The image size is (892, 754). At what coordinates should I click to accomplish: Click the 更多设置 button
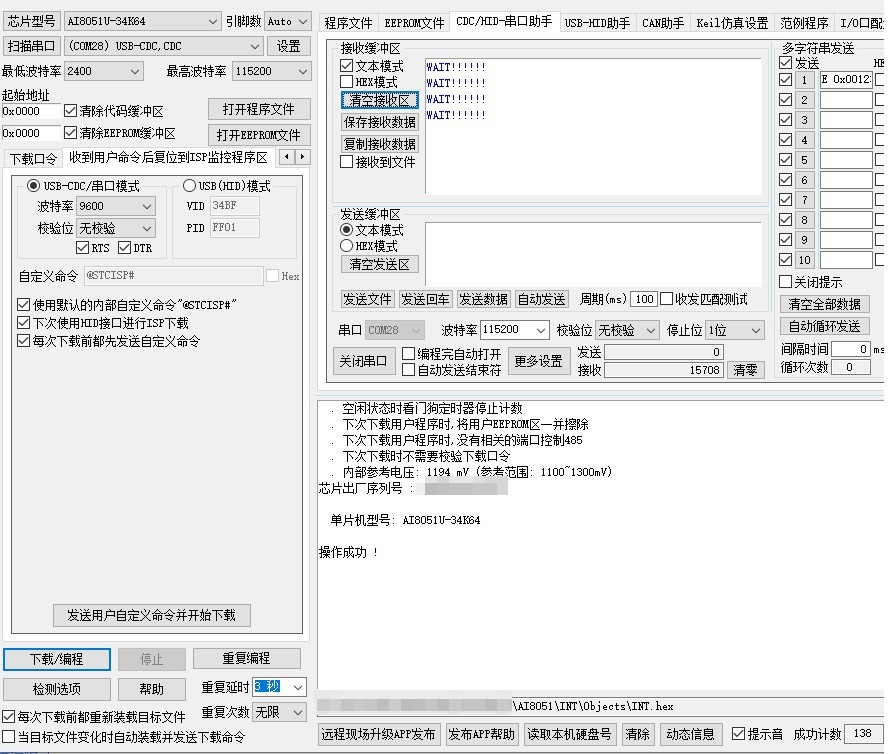pyautogui.click(x=539, y=361)
